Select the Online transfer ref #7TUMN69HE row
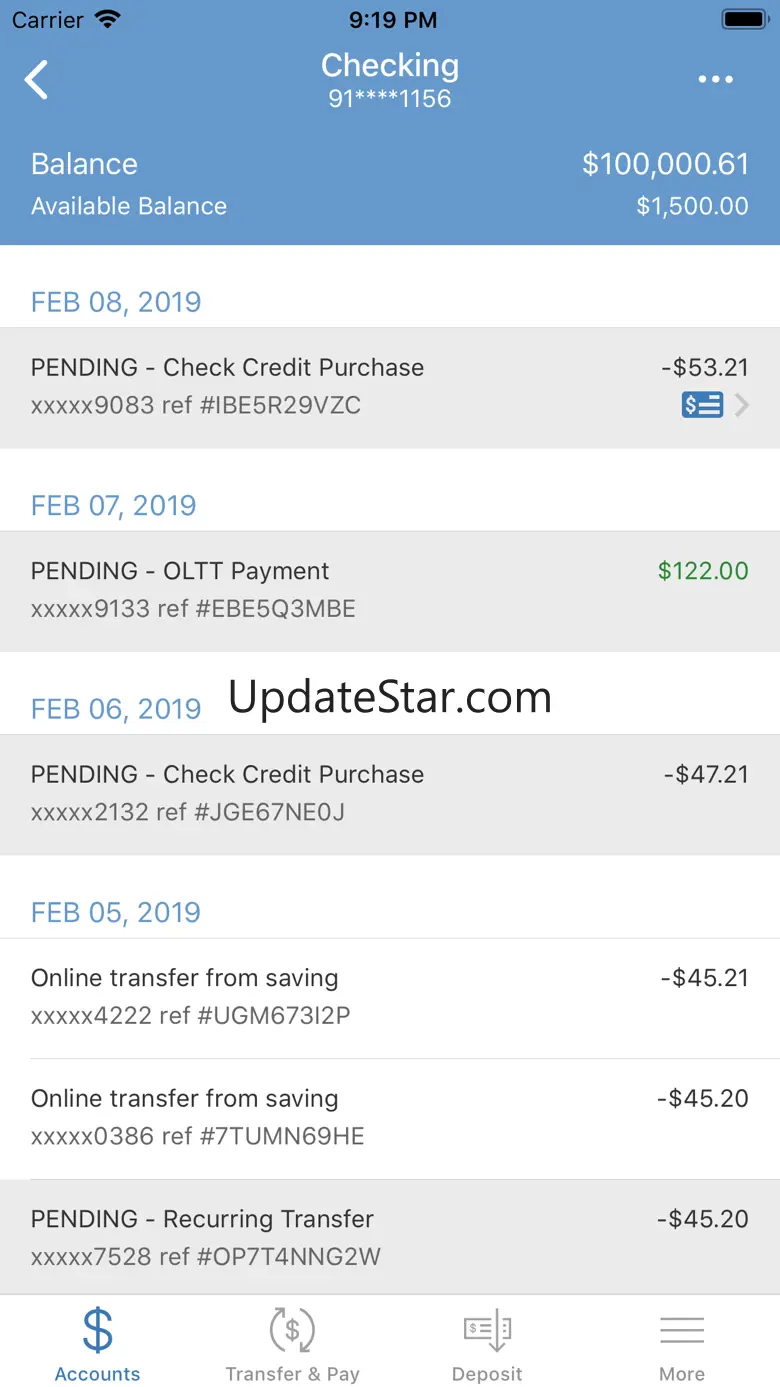This screenshot has width=780, height=1387. (x=390, y=1117)
